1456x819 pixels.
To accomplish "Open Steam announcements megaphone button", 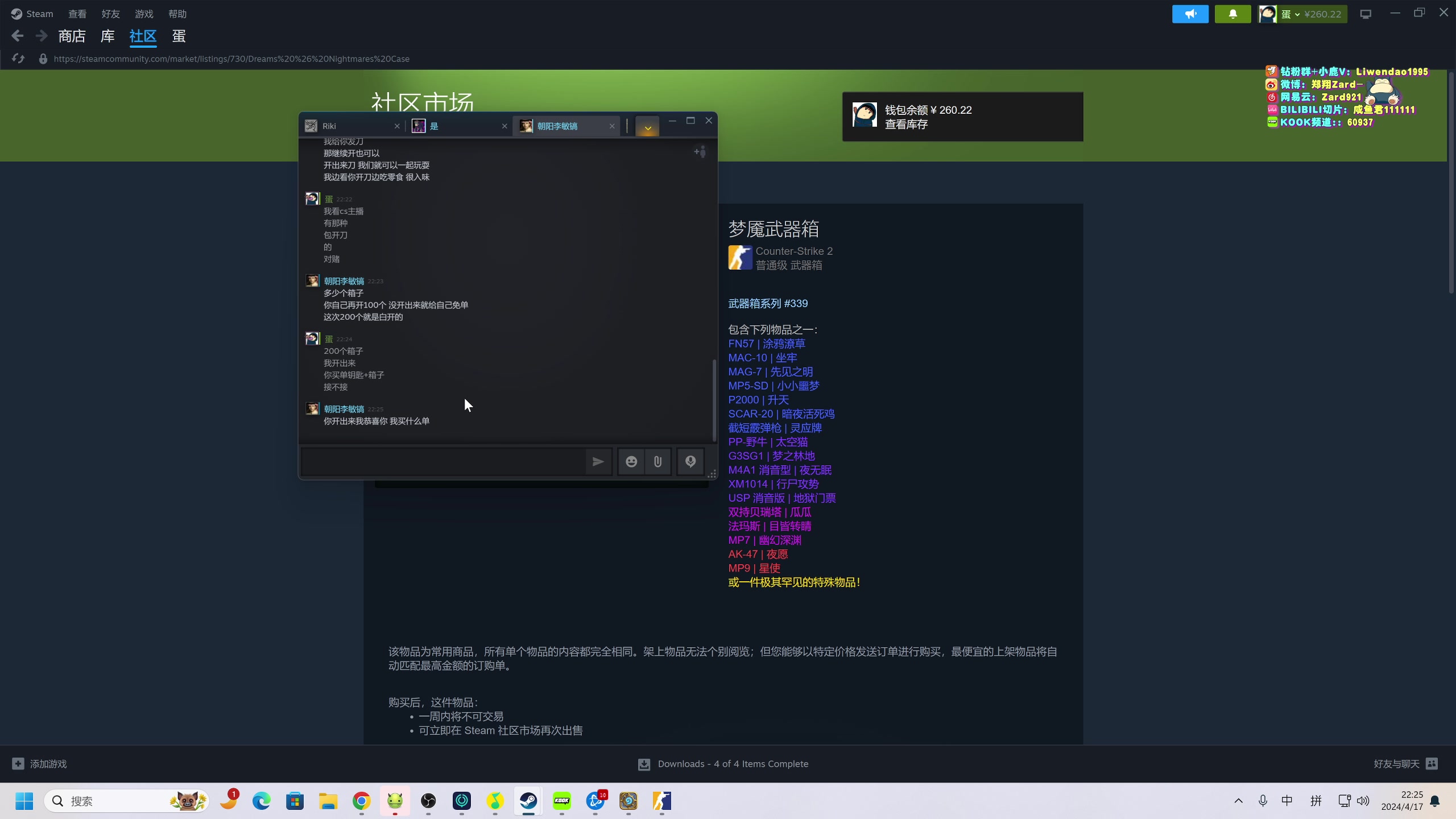I will click(x=1190, y=14).
